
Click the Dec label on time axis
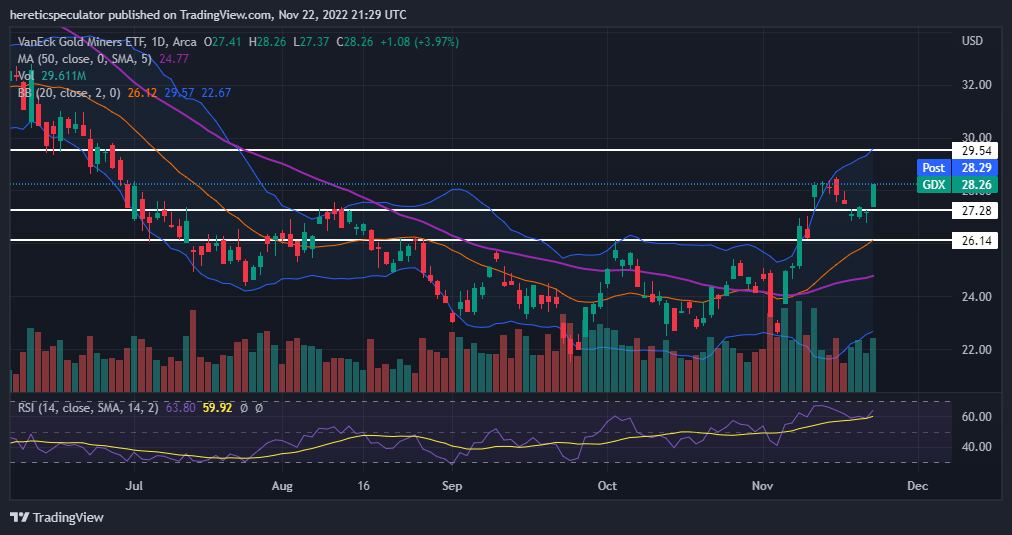pos(917,486)
